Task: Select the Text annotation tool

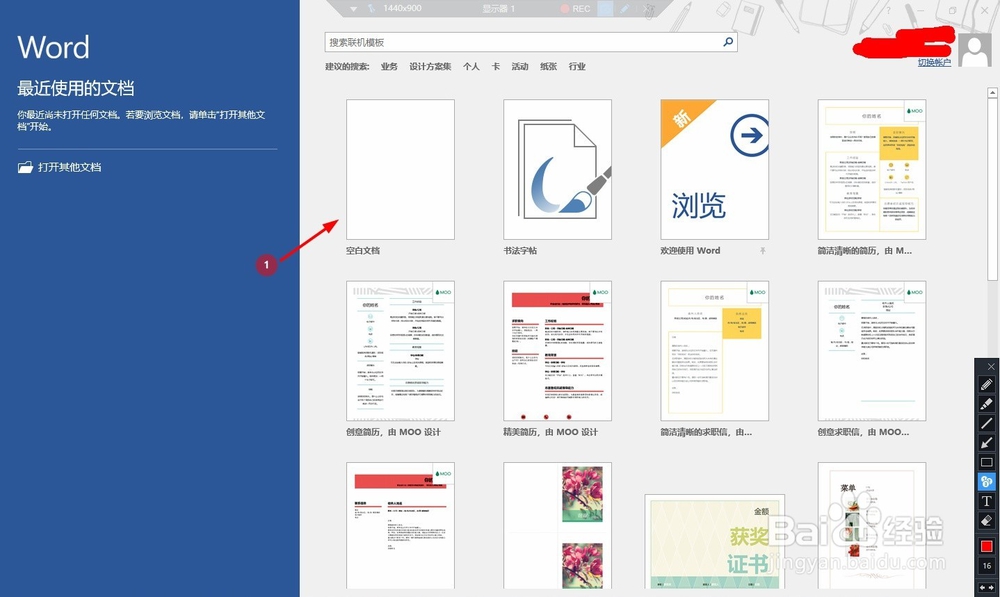Action: [x=987, y=501]
